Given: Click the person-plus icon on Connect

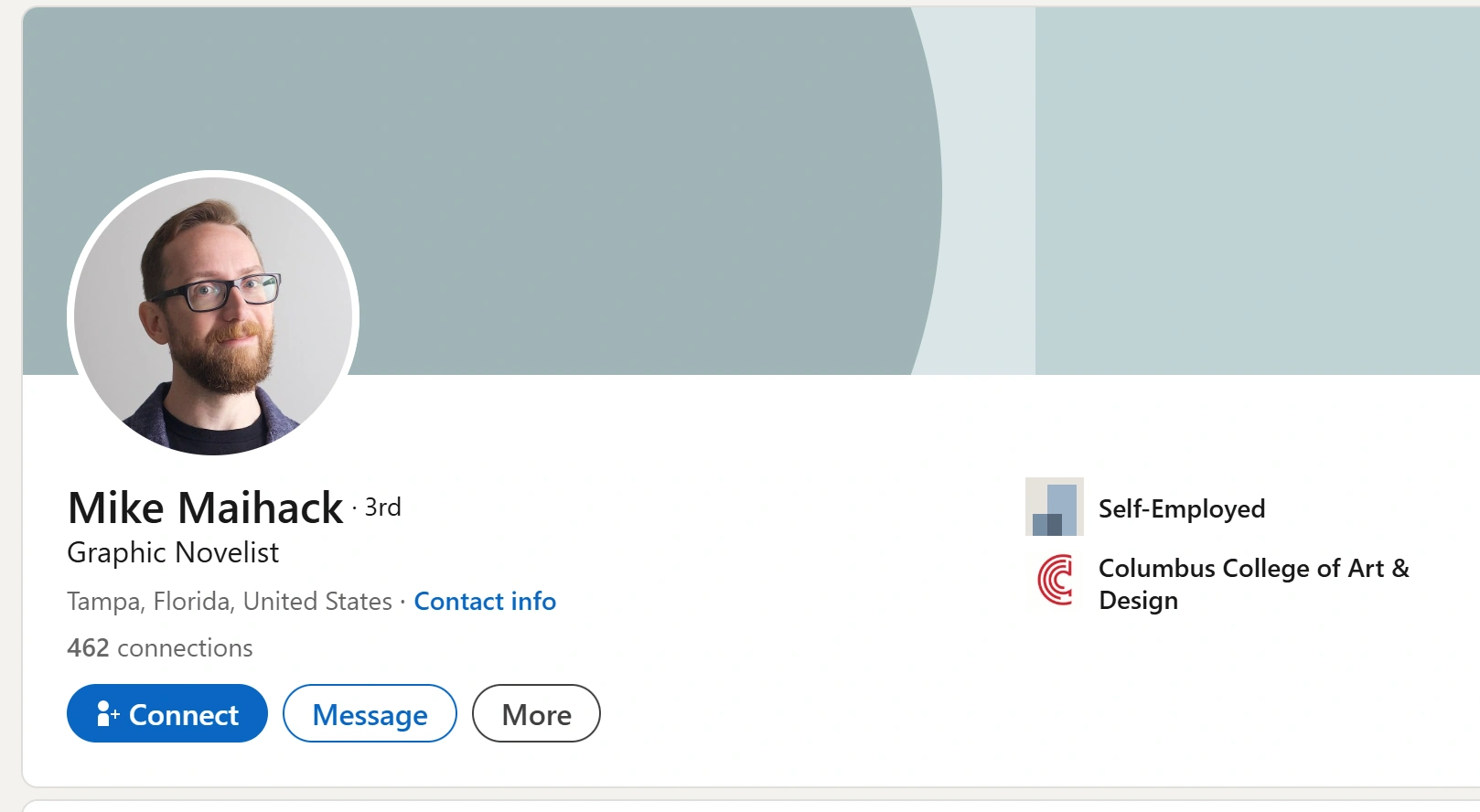Looking at the screenshot, I should (x=107, y=713).
